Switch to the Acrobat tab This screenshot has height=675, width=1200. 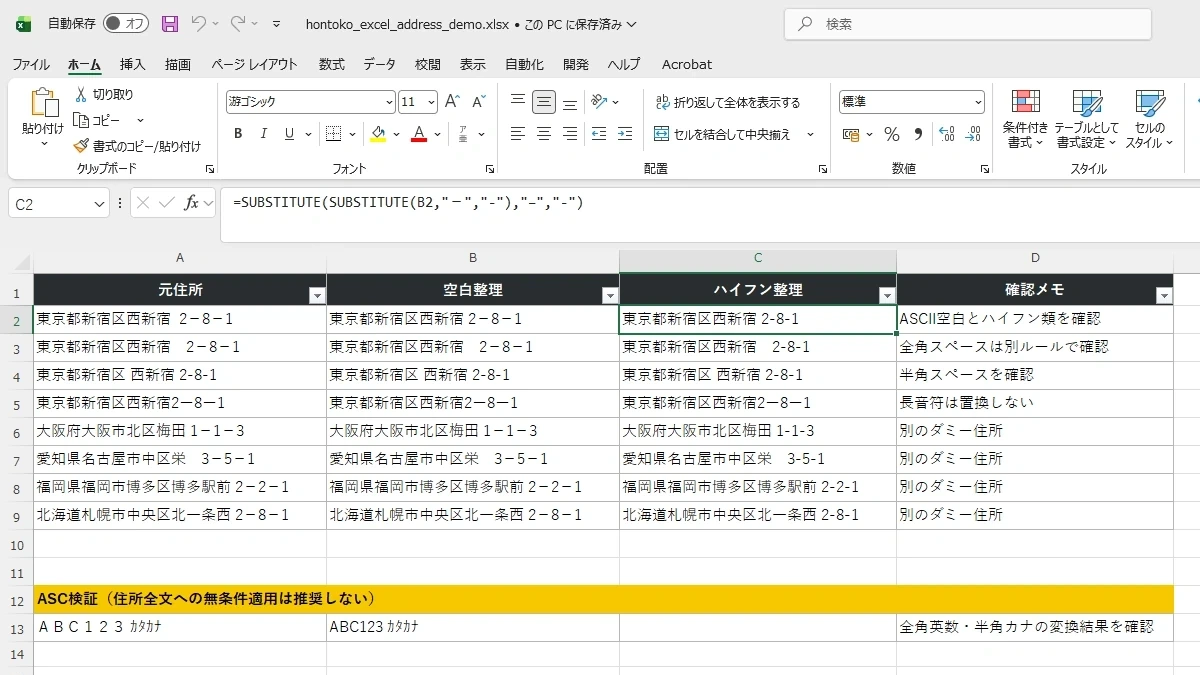pyautogui.click(x=687, y=64)
